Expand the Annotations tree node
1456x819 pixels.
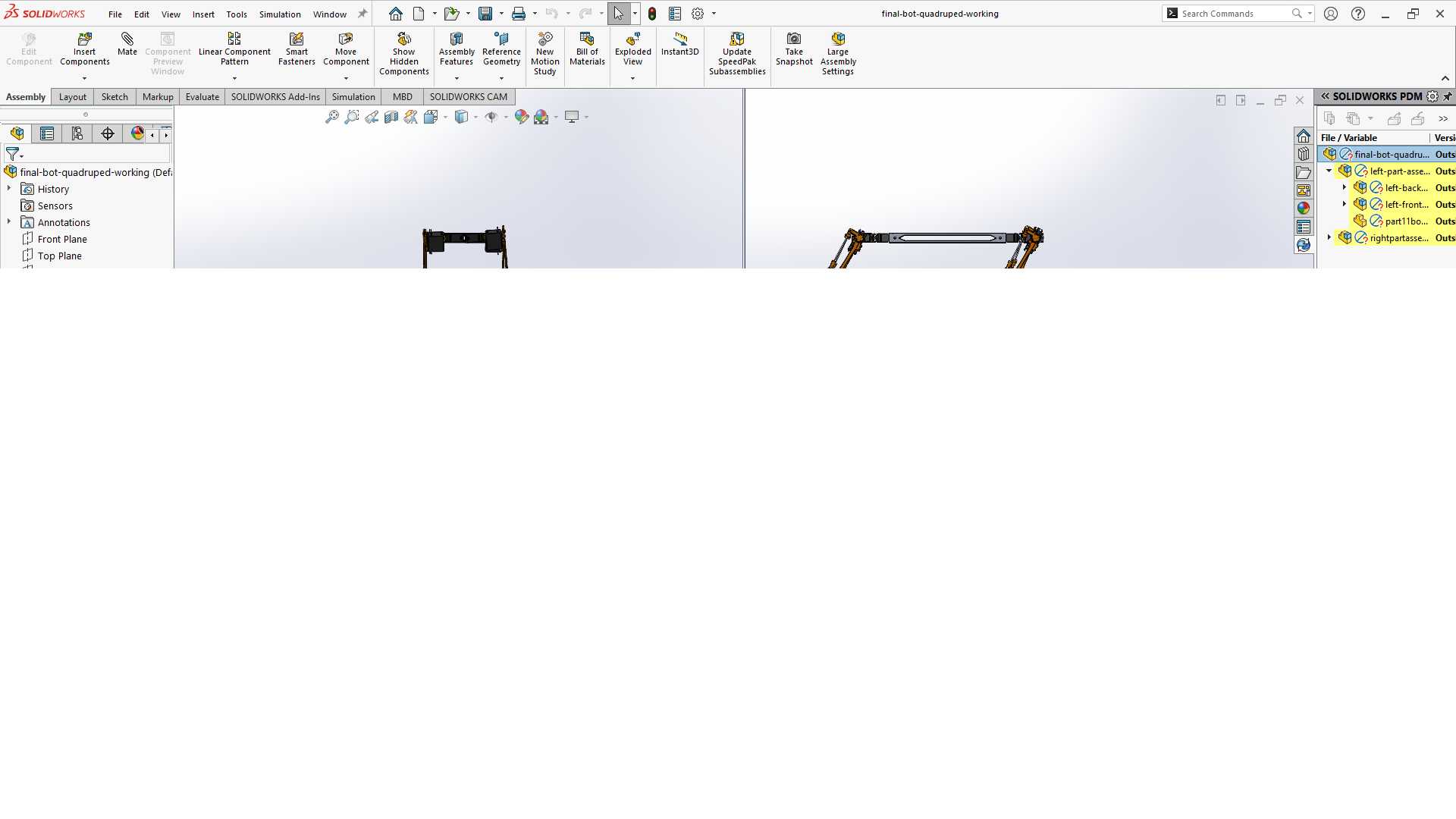click(x=9, y=221)
